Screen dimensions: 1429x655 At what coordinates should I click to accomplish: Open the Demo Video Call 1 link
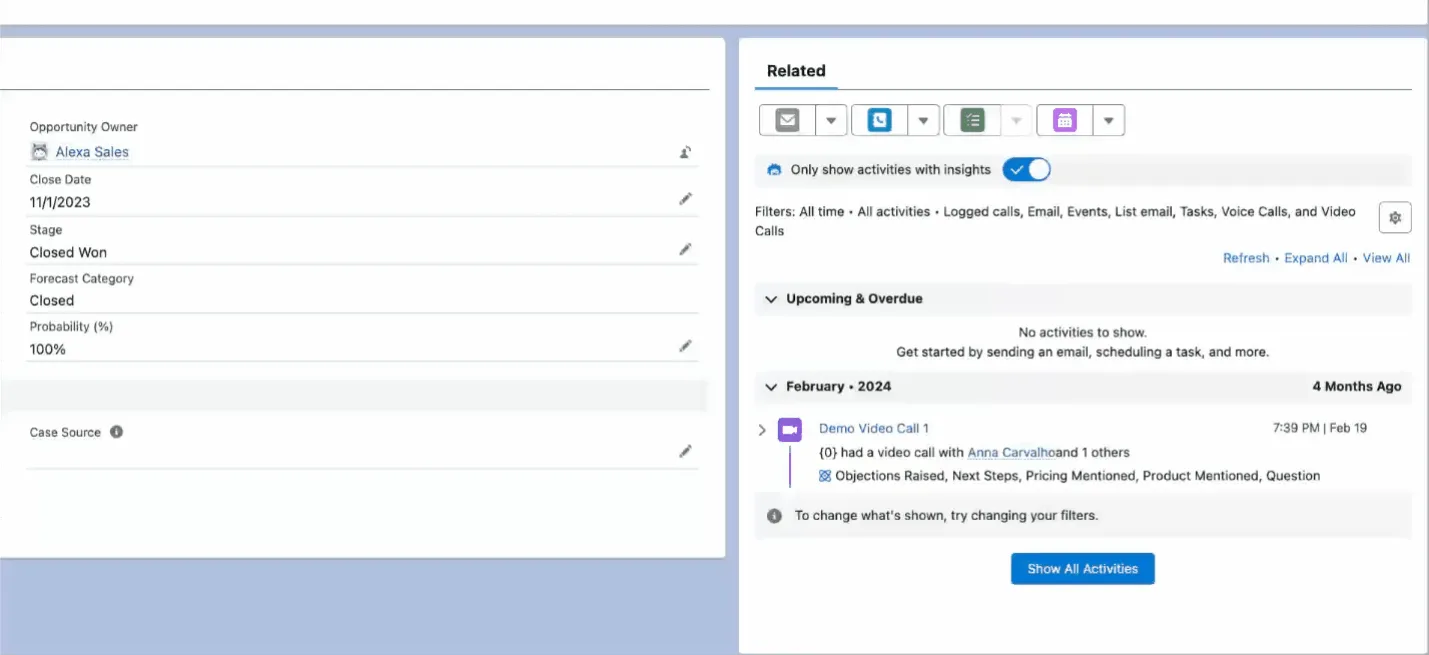tap(874, 428)
